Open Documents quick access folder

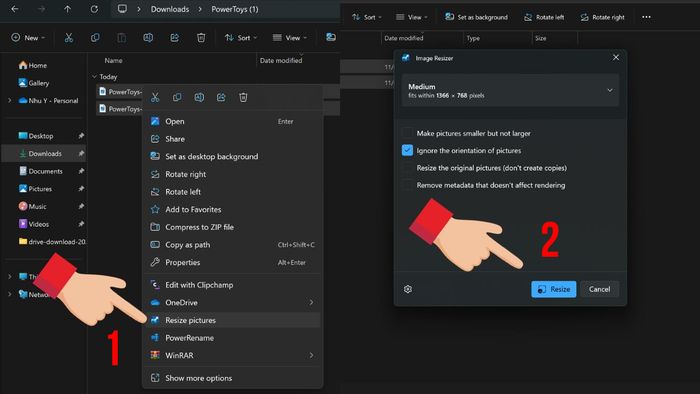[41, 171]
